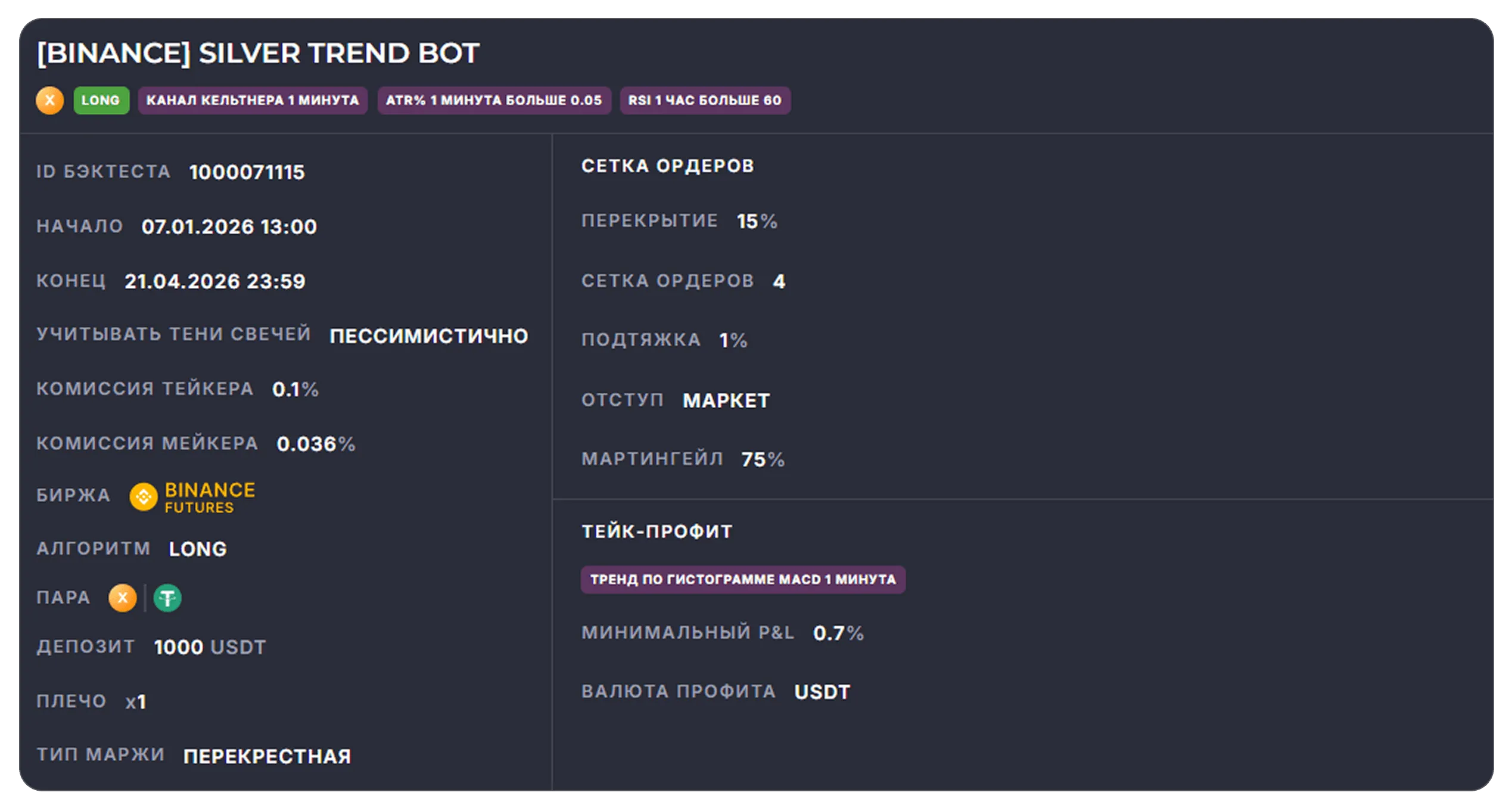Select the ATR% 1 МИНУТА БОЛЬШЕ 0.05 tag
Image resolution: width=1512 pixels, height=808 pixels.
pos(494,100)
